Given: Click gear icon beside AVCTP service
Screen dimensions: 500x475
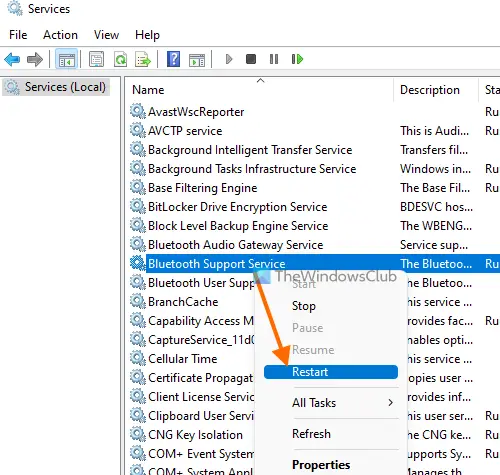Looking at the screenshot, I should 138,130.
